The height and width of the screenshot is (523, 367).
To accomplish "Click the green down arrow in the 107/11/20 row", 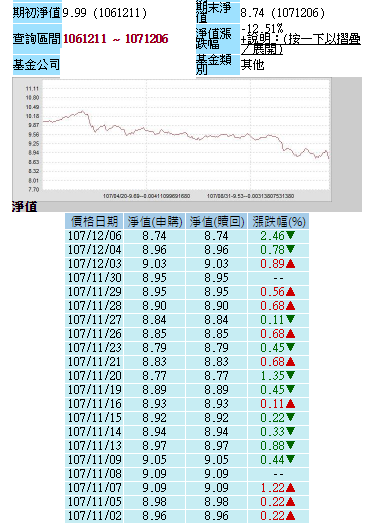I will pos(291,375).
